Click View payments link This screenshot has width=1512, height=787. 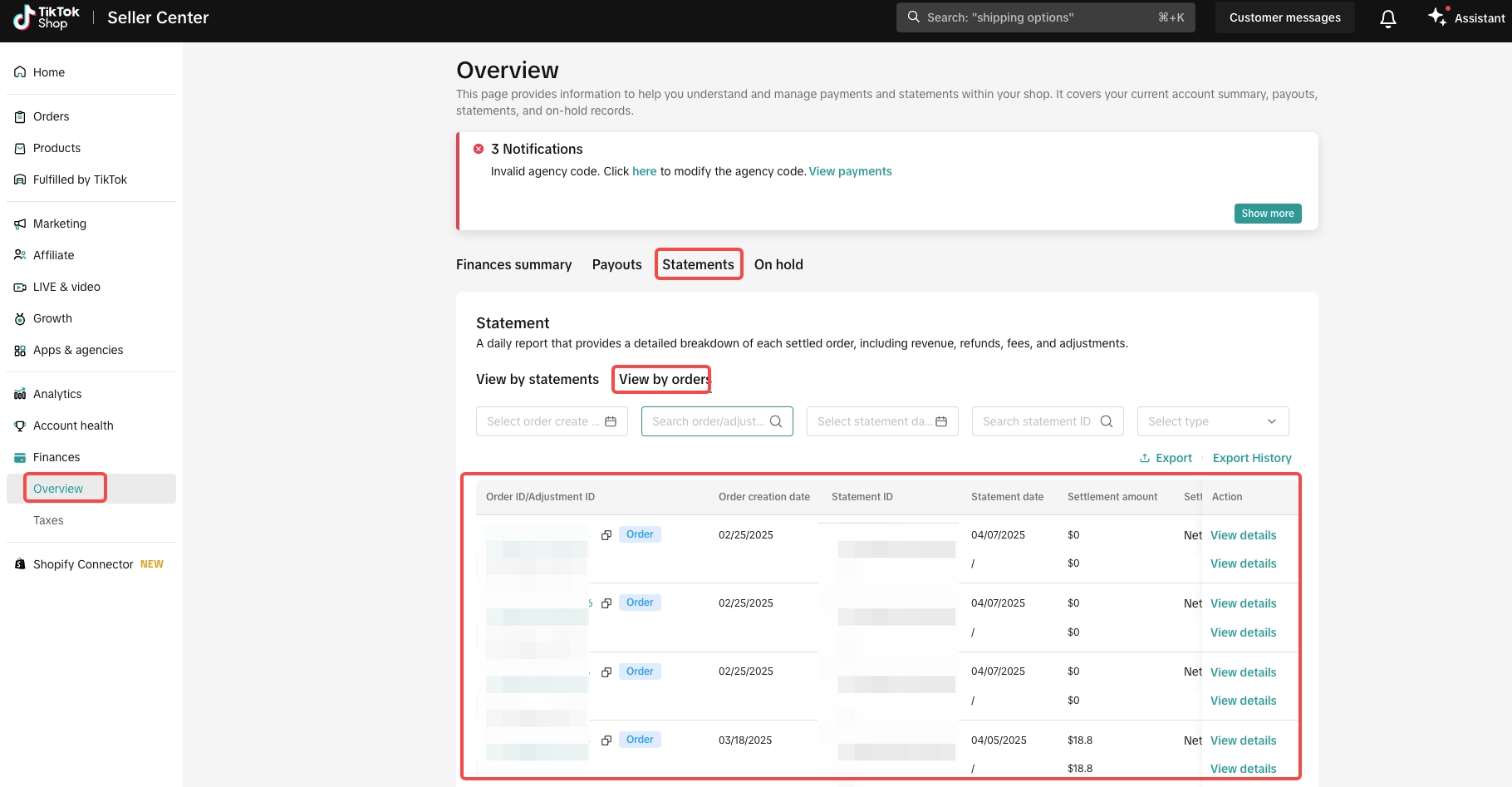[x=850, y=171]
